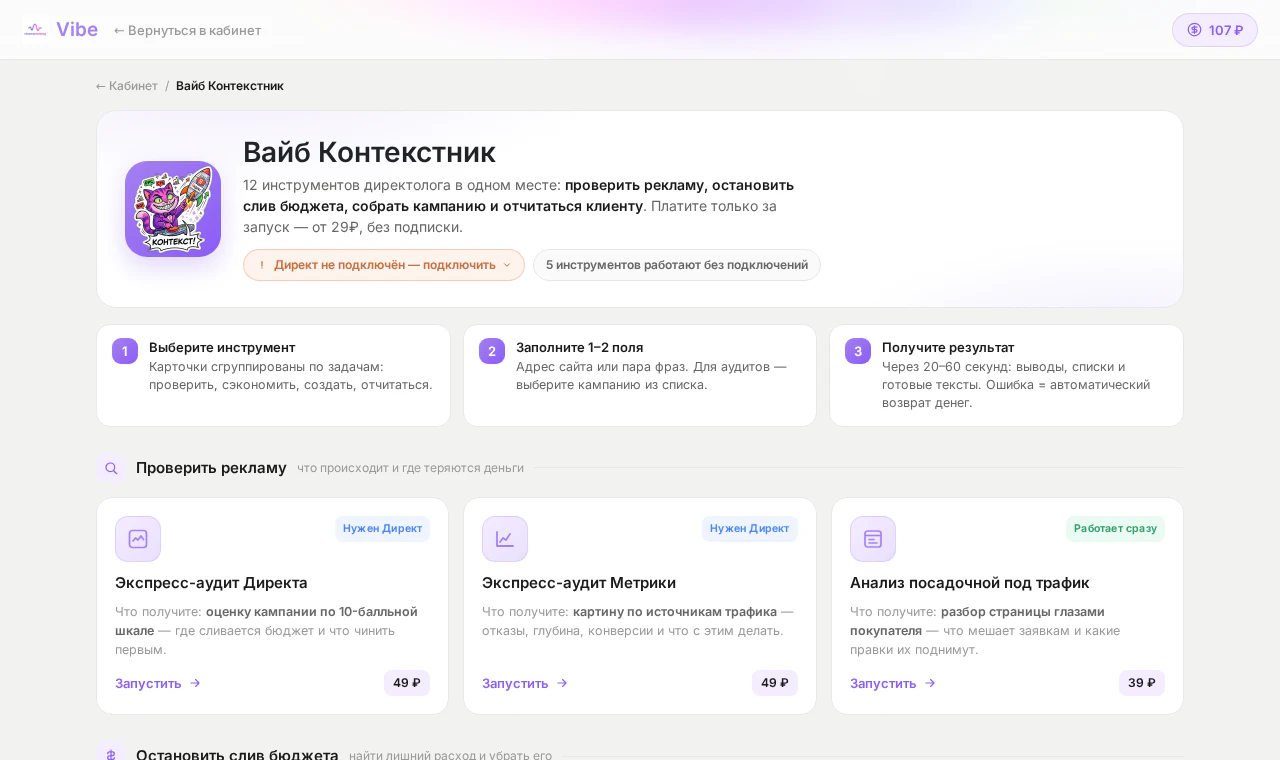Click 49 ₽ price on Экспресс-аудит Метрики
1280x760 pixels.
click(x=775, y=683)
